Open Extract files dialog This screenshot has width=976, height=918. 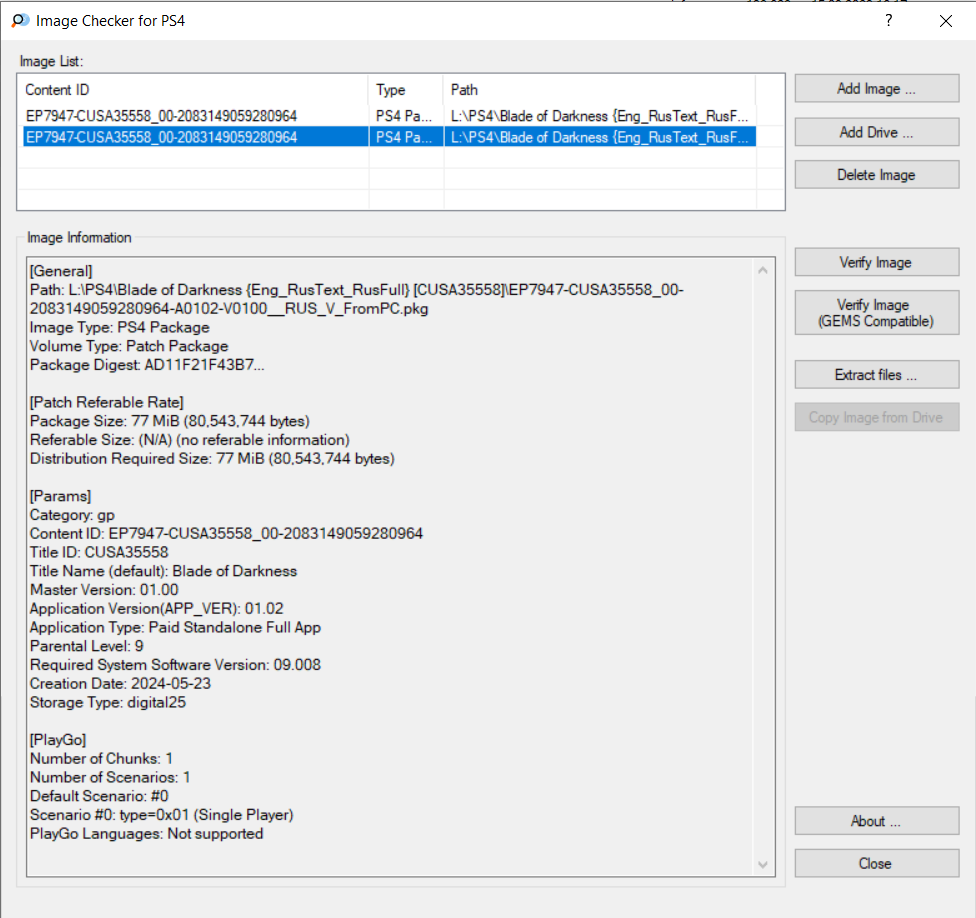[876, 375]
